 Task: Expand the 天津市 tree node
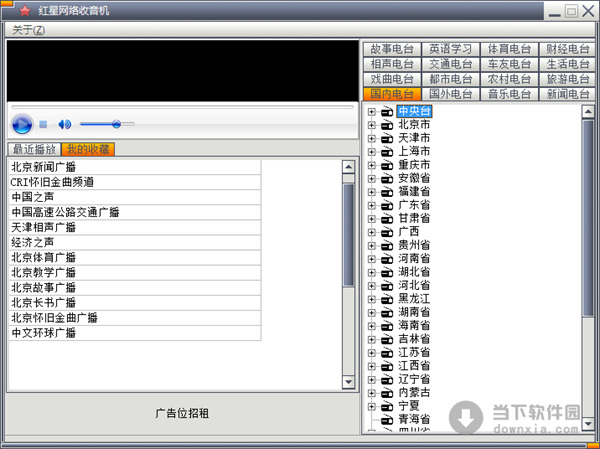click(x=371, y=138)
